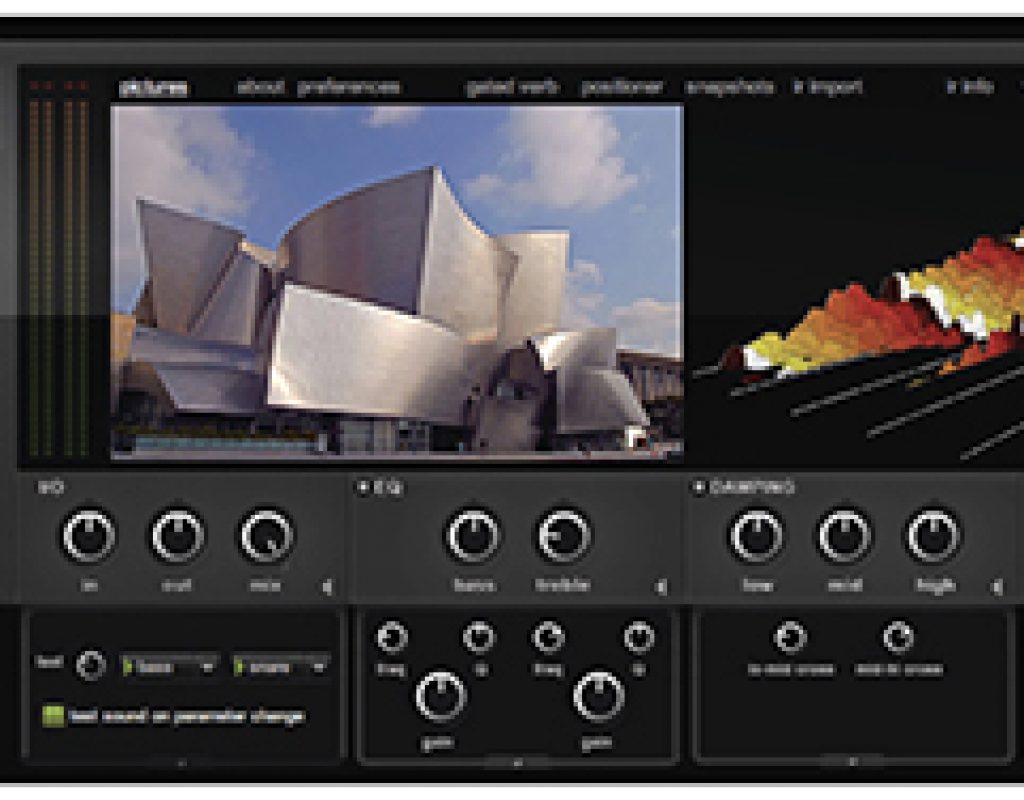Image resolution: width=1024 pixels, height=800 pixels.
Task: Click the Damping mid knob
Action: pyautogui.click(x=844, y=536)
